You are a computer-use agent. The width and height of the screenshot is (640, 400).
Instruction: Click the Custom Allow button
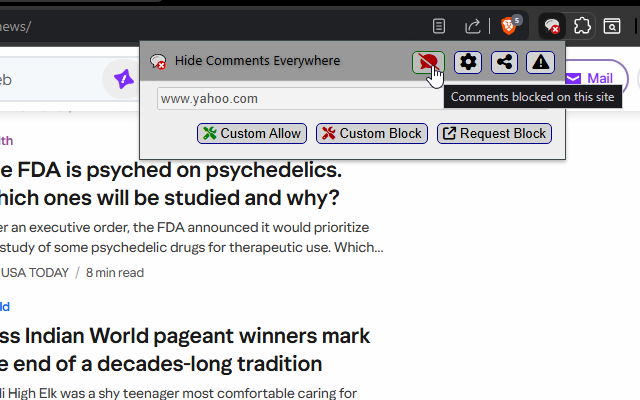click(x=252, y=133)
